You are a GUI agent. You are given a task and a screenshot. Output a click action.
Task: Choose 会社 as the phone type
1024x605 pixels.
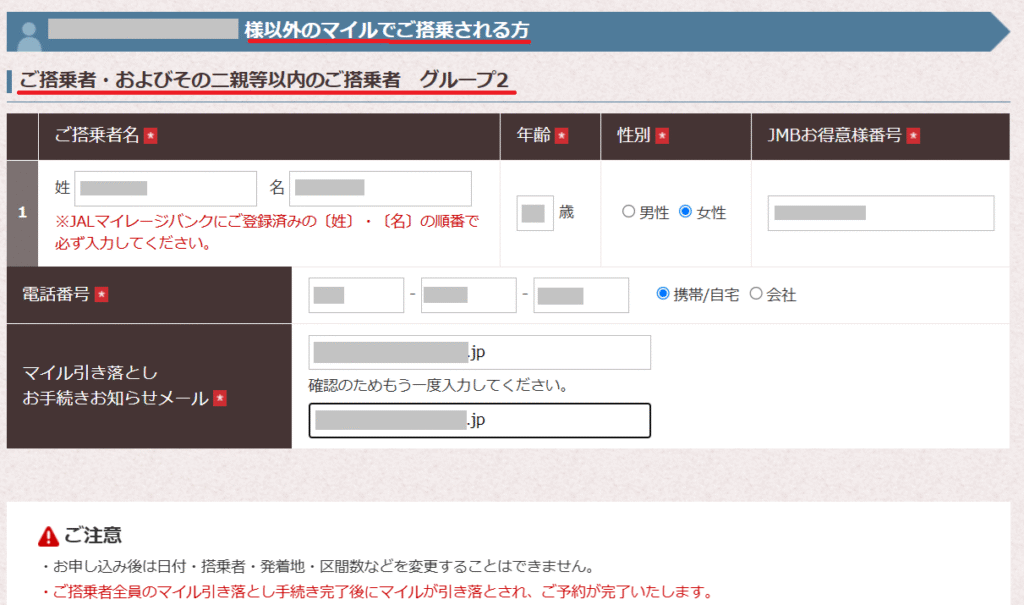tap(756, 294)
